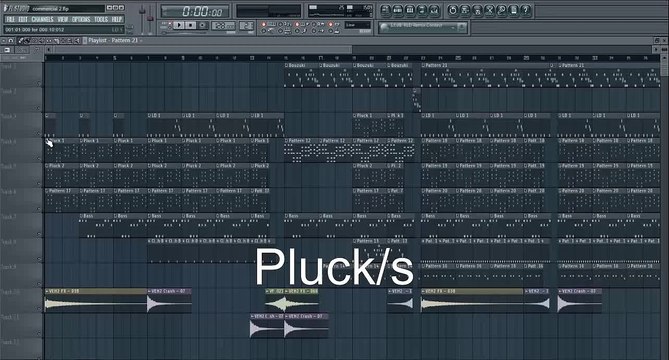Click the LIVE RED Remix Contest news panel
Screen dimensions: 669x360
pos(422,27)
